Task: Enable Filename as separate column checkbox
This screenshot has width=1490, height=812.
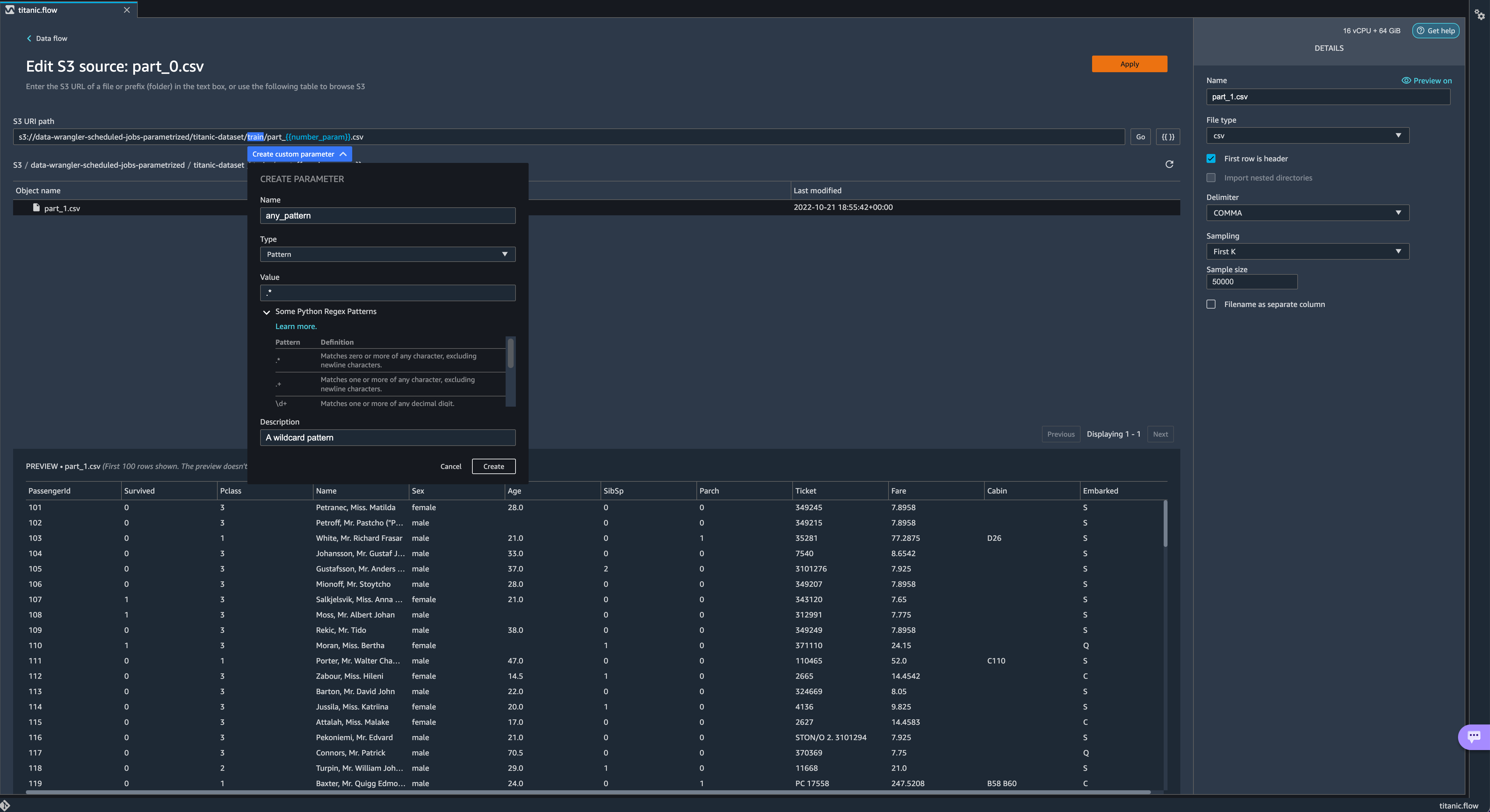Action: pos(1211,304)
